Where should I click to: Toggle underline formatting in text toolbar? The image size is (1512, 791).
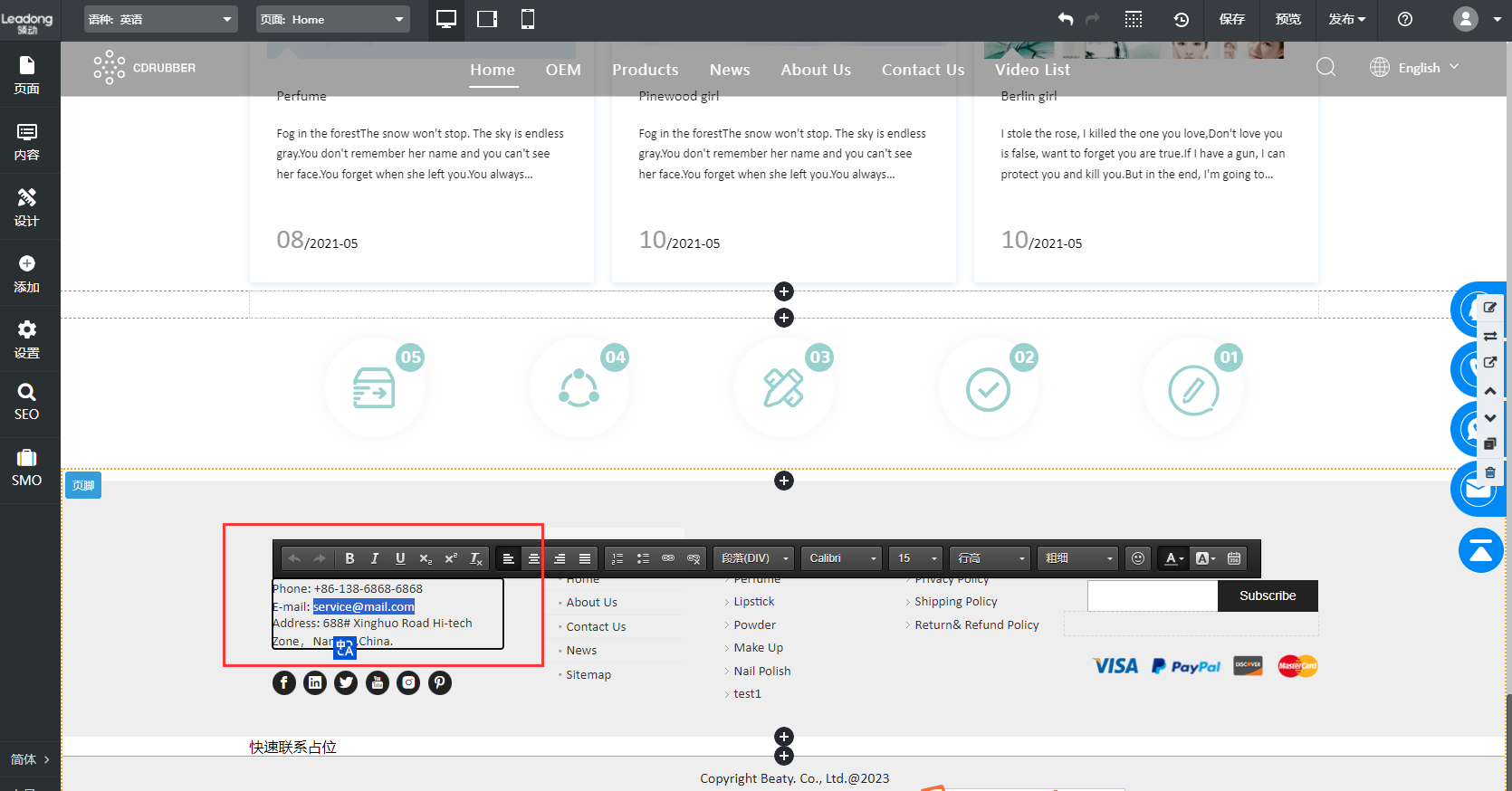click(400, 558)
